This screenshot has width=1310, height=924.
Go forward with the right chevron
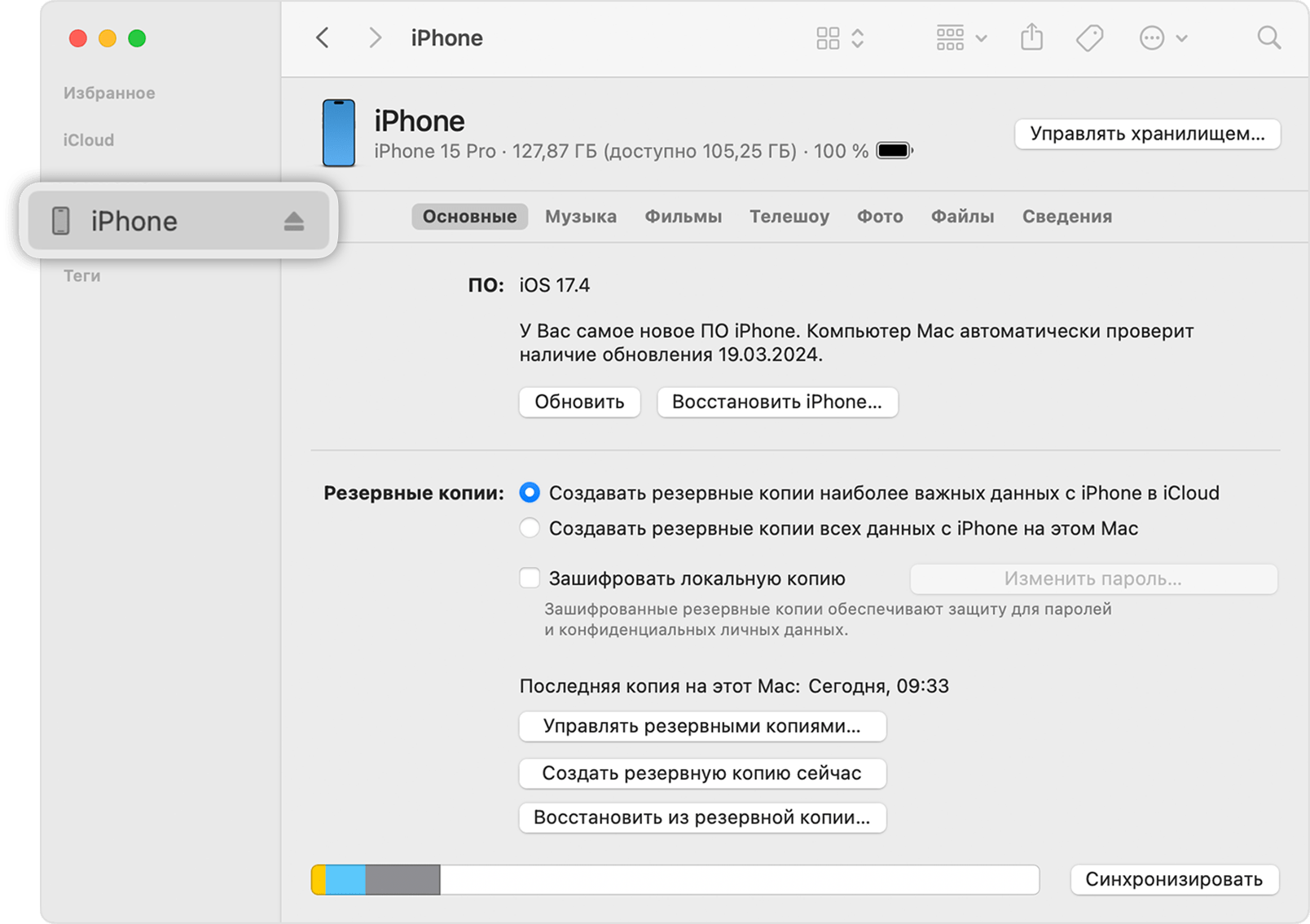click(375, 37)
